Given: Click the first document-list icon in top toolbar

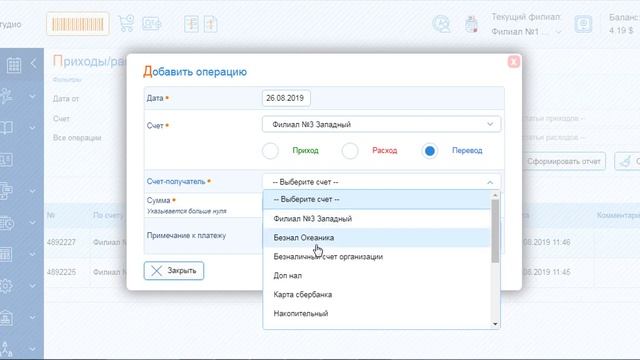Looking at the screenshot, I should tap(191, 24).
